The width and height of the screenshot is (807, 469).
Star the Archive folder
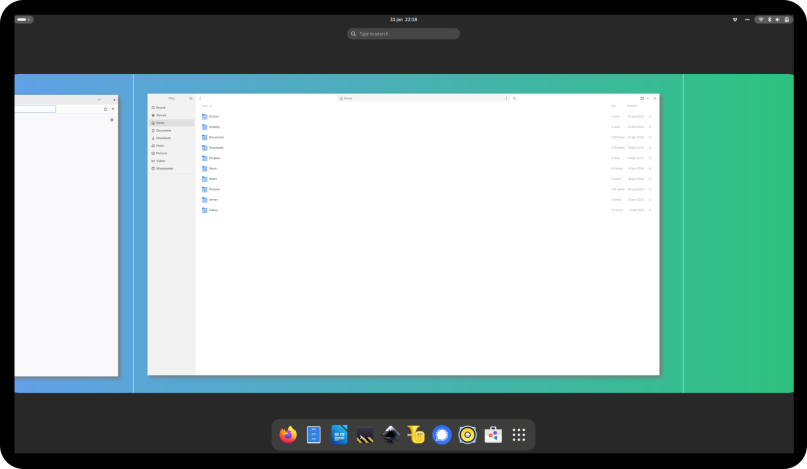tap(650, 116)
